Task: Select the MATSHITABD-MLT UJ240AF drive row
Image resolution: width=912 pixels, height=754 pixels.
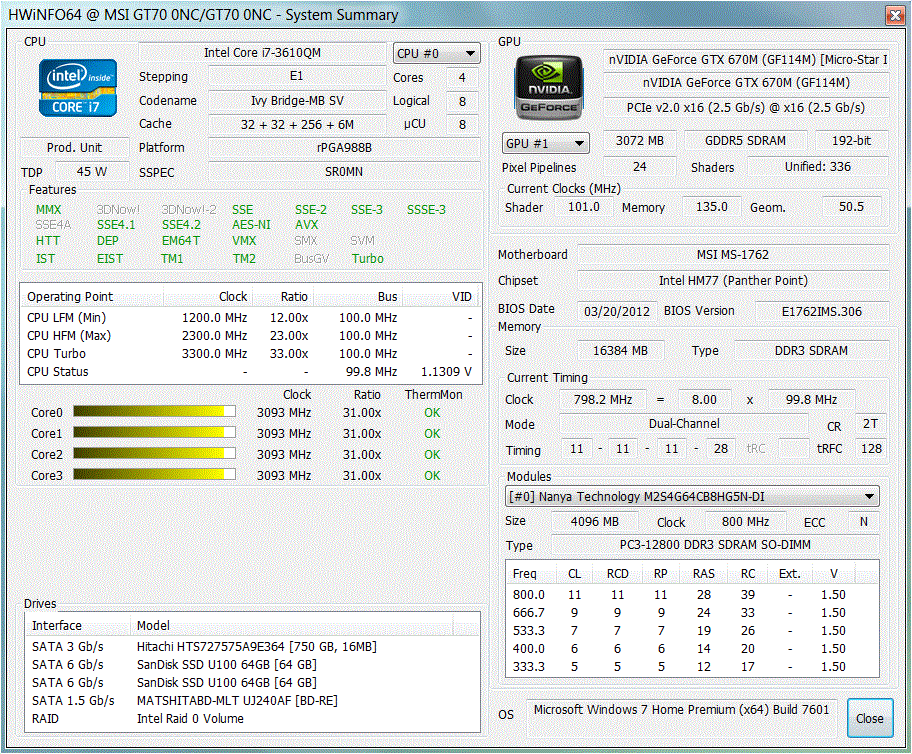Action: click(x=252, y=700)
